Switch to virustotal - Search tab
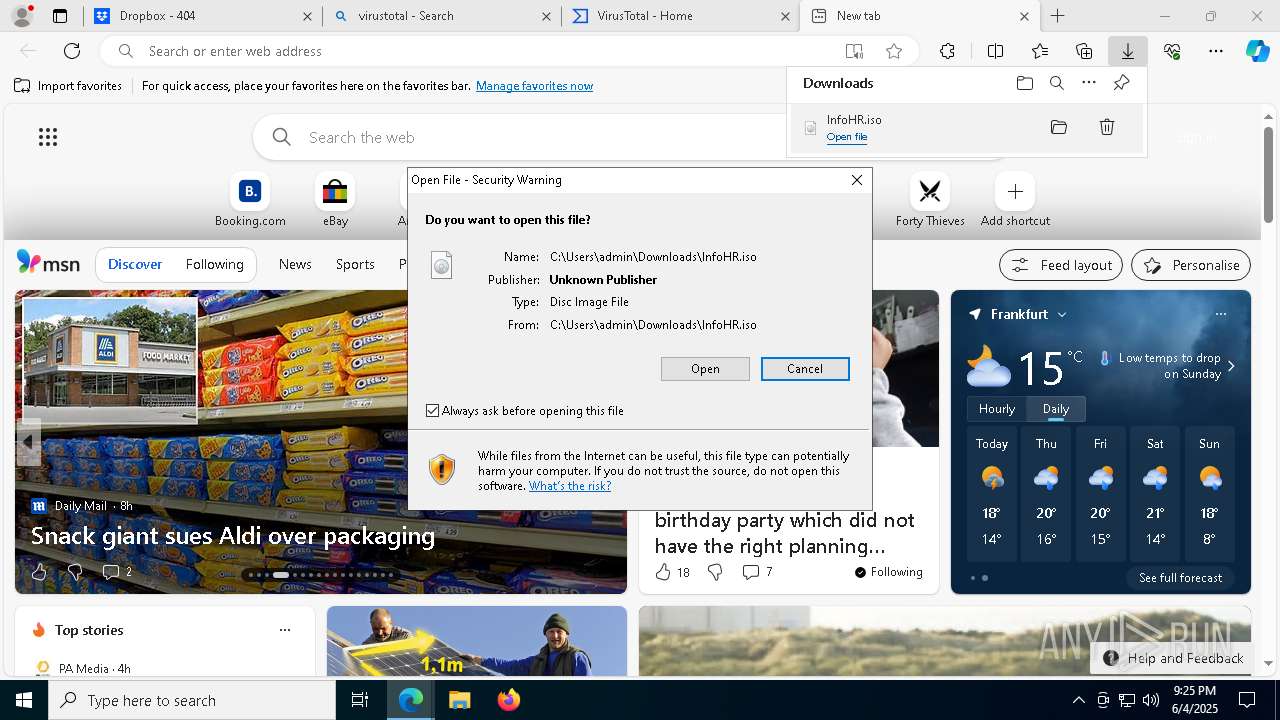Viewport: 1280px width, 720px height. (x=442, y=16)
